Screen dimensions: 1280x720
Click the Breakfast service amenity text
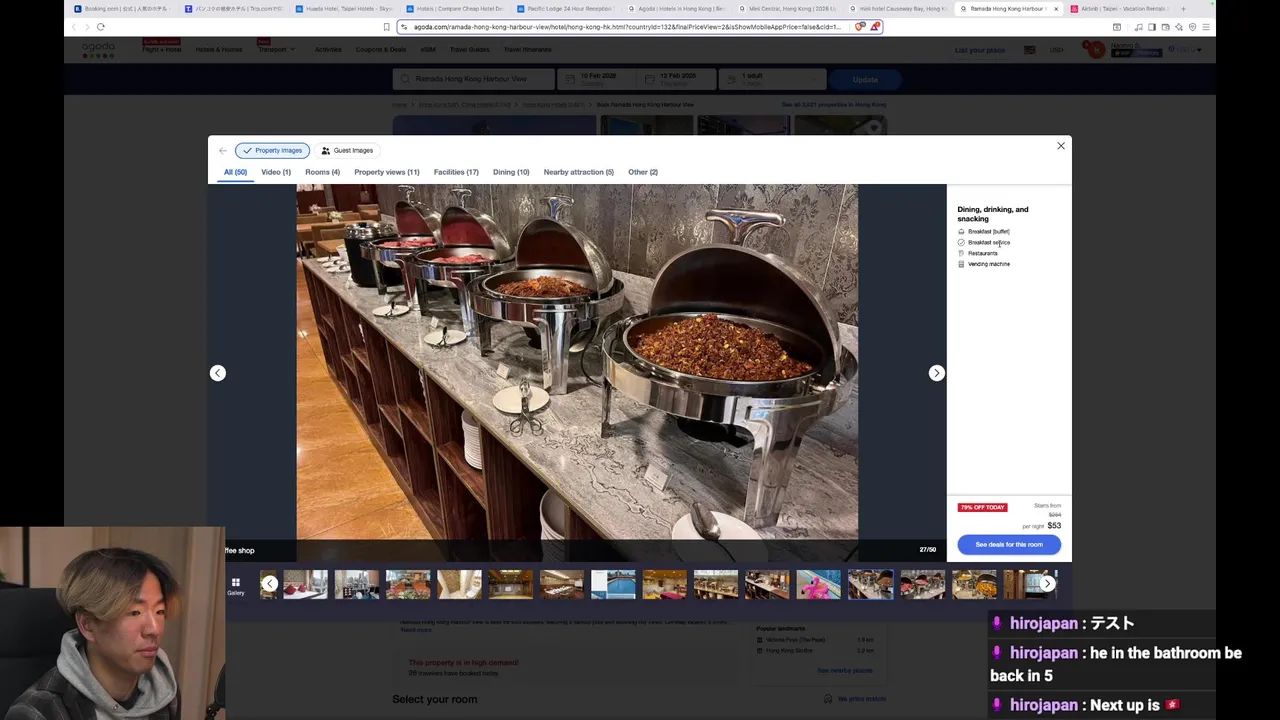pyautogui.click(x=989, y=243)
